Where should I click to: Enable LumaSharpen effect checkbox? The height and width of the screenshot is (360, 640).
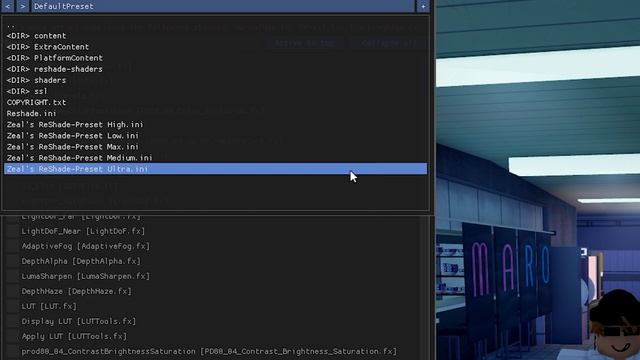point(12,276)
